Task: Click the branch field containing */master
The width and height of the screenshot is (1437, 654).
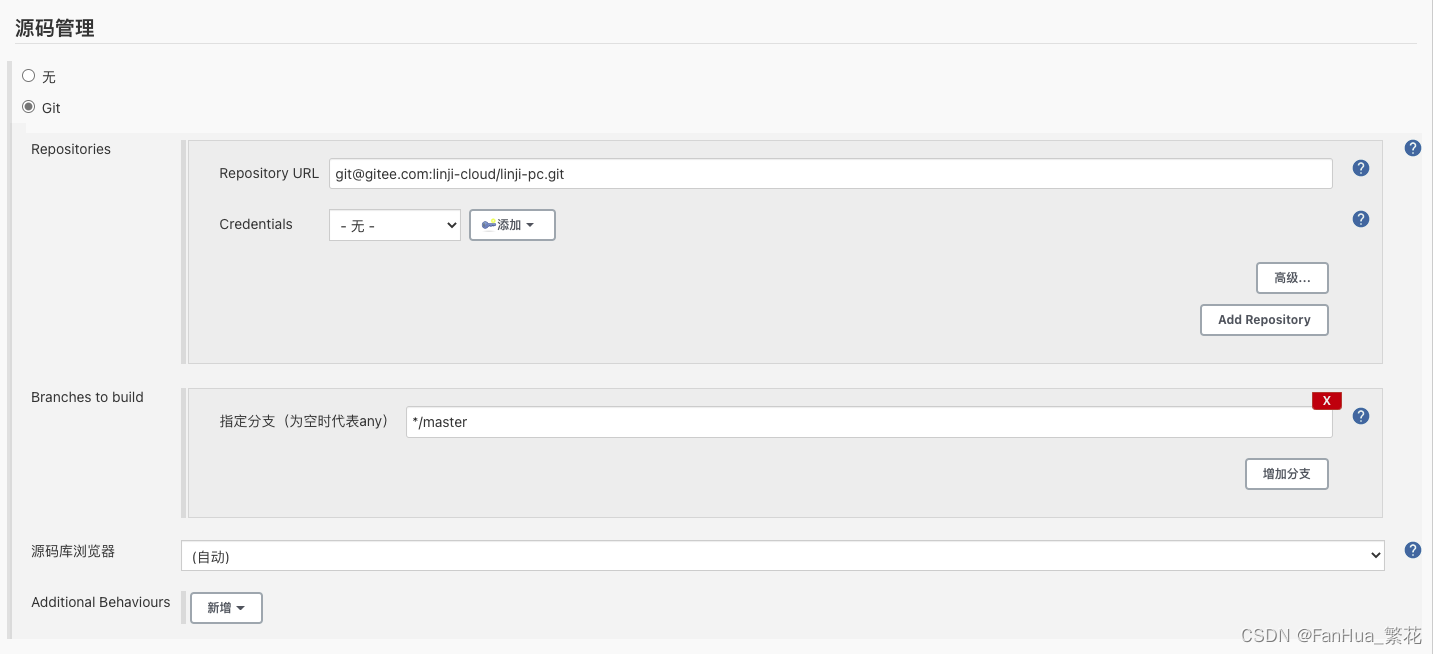Action: 868,421
